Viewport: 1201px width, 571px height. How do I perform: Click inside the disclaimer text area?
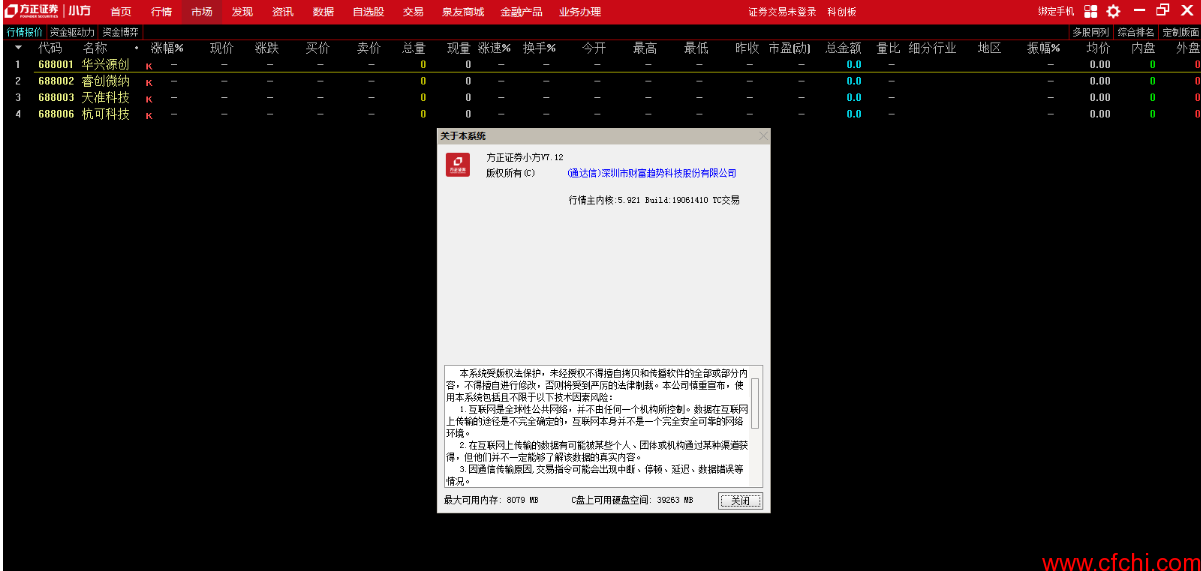pyautogui.click(x=597, y=426)
